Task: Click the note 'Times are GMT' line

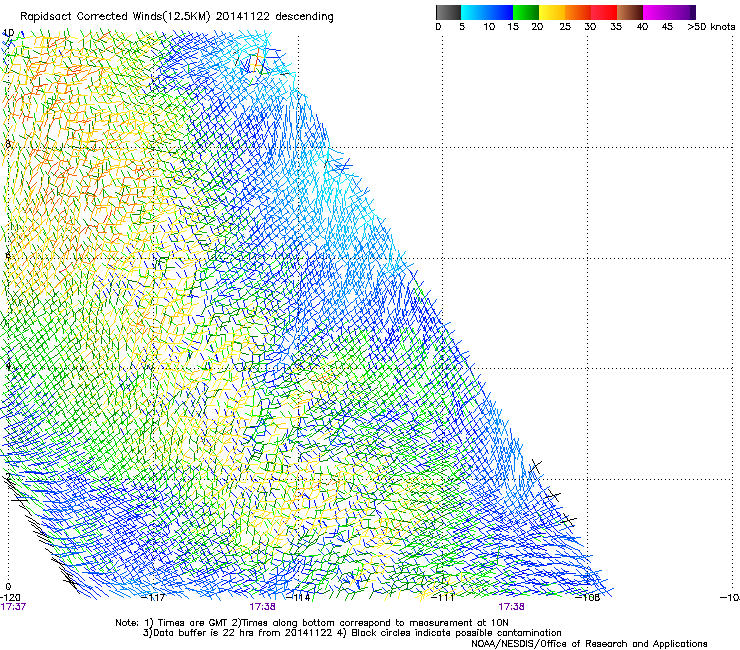Action: pos(311,623)
